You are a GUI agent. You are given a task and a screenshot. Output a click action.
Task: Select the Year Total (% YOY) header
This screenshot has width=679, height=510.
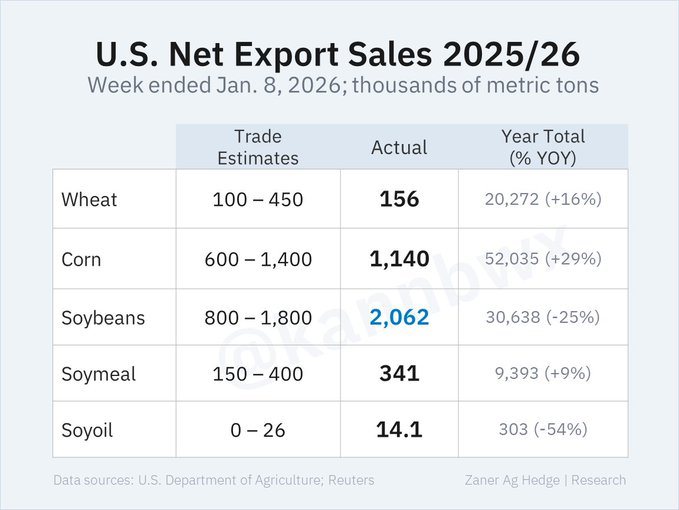pos(543,147)
